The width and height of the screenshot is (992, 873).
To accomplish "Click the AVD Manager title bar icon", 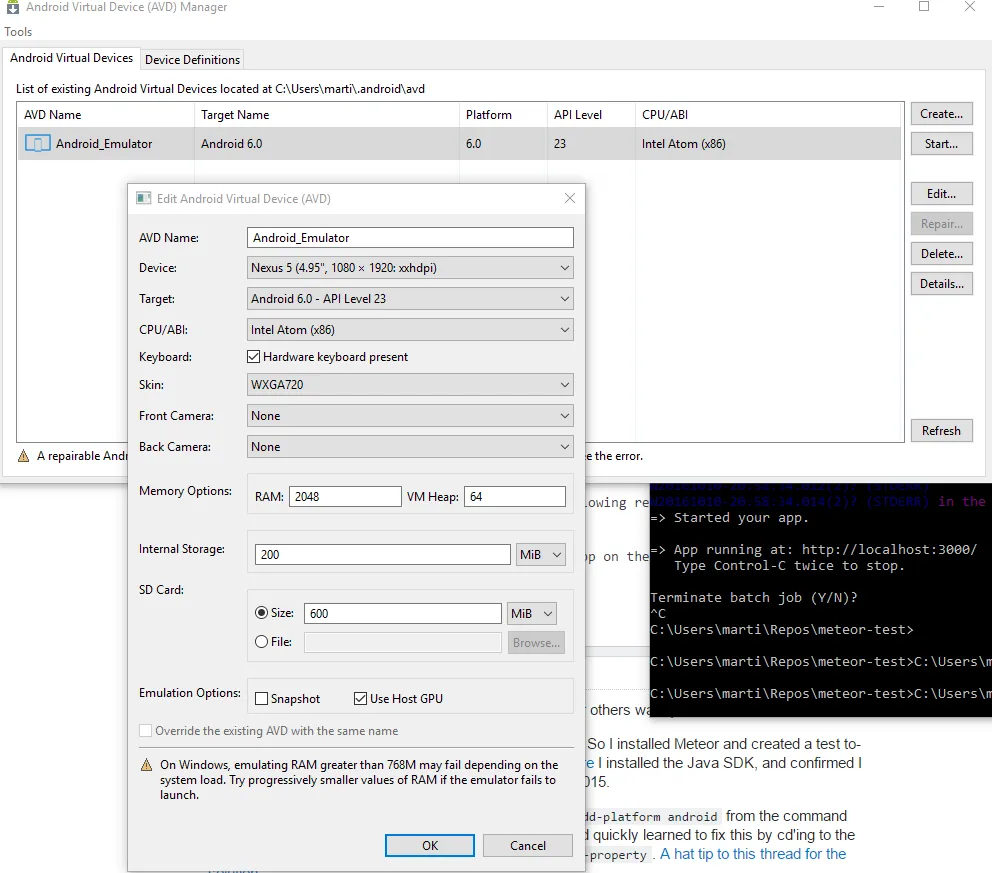I will tap(13, 8).
